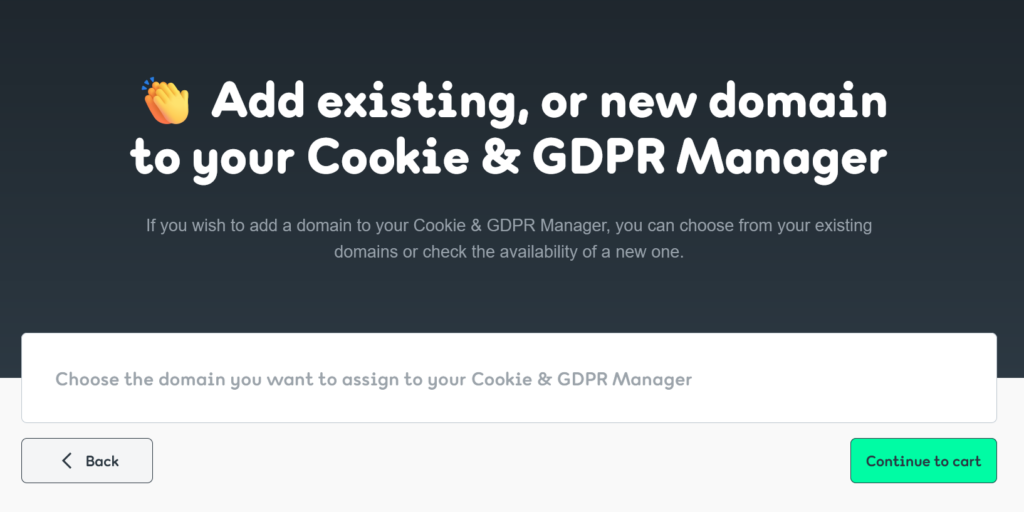This screenshot has width=1024, height=512.
Task: Click the 'to your Cookie & GDPR Manager' heading line
Action: (x=509, y=159)
